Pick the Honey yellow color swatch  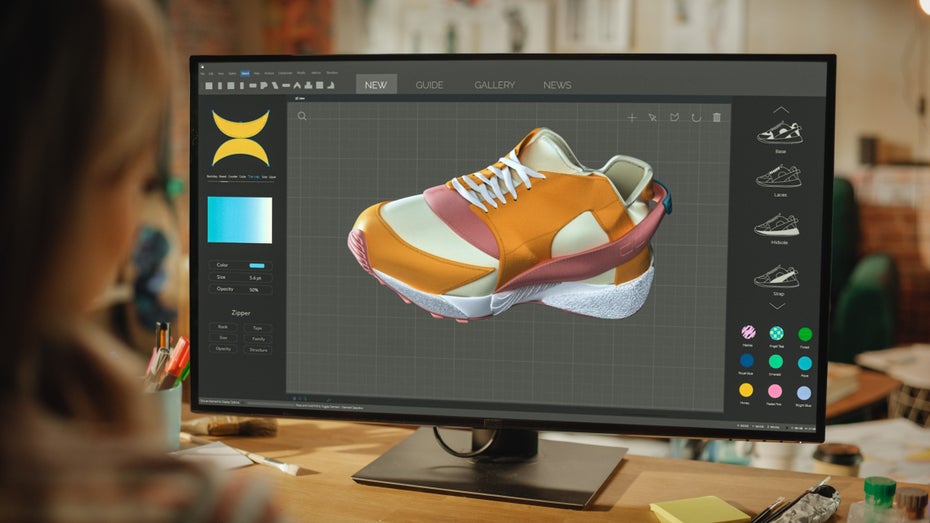746,390
